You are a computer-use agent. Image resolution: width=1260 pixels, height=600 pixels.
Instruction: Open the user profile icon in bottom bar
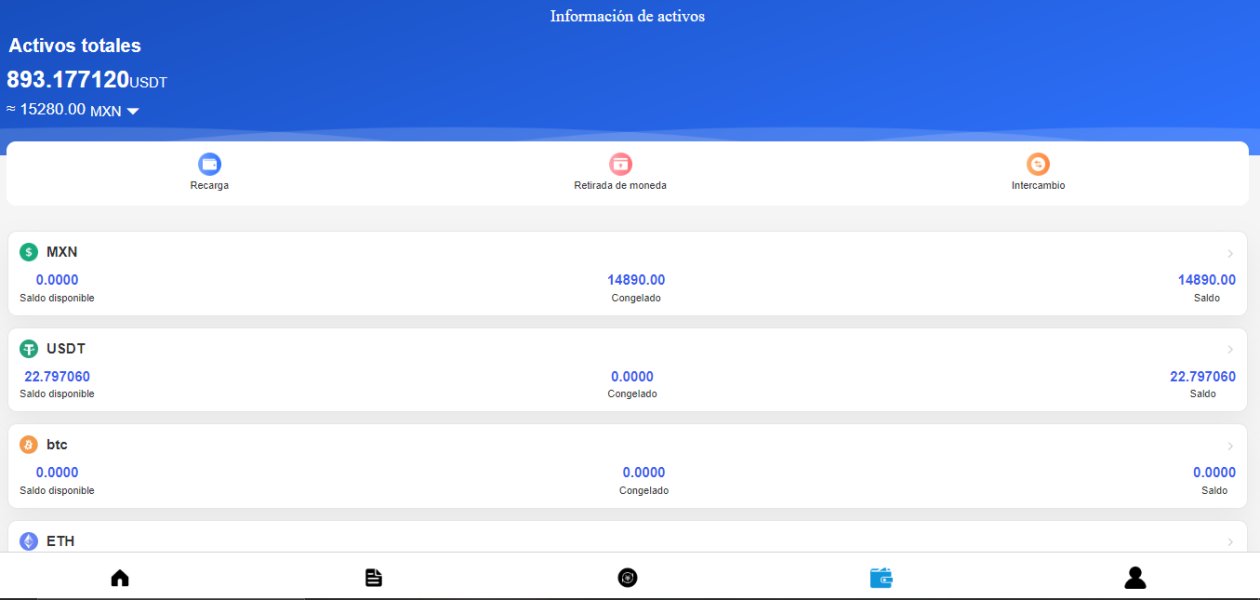pyautogui.click(x=1135, y=577)
